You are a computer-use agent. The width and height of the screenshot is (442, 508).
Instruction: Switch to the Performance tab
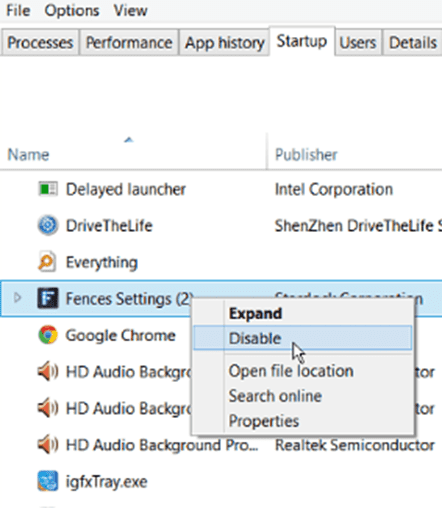pyautogui.click(x=129, y=43)
